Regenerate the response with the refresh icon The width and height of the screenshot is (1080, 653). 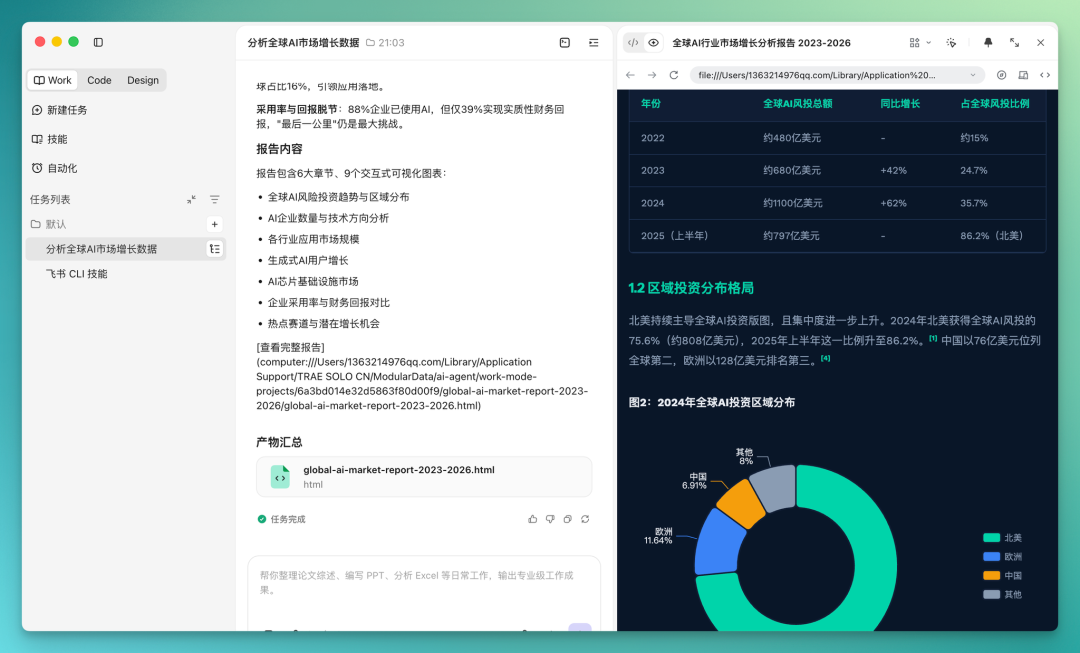585,519
